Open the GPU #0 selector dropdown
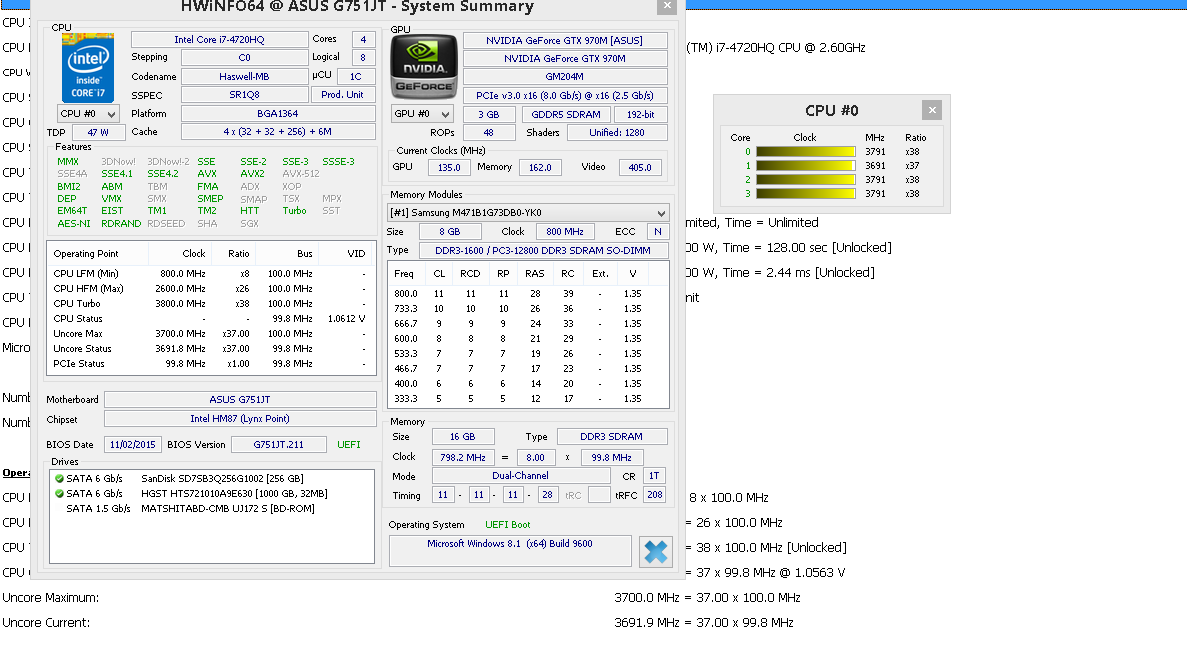This screenshot has height=664, width=1187. [x=422, y=114]
